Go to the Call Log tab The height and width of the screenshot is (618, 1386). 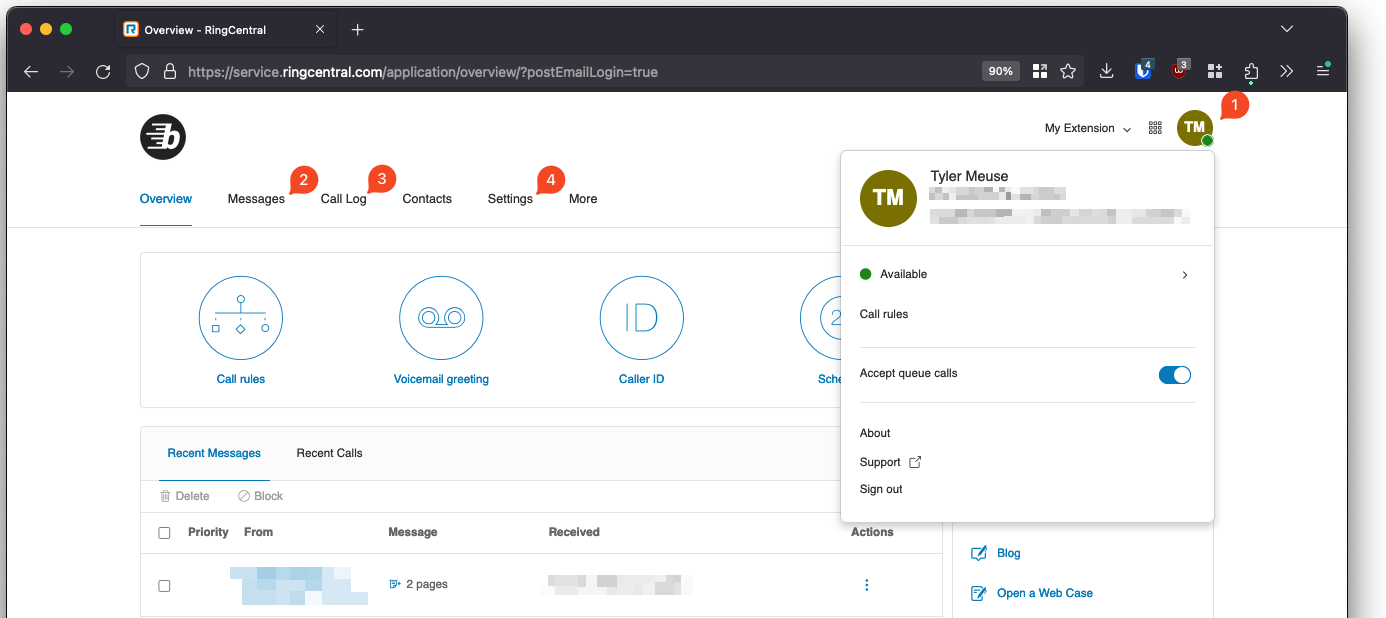click(x=343, y=199)
